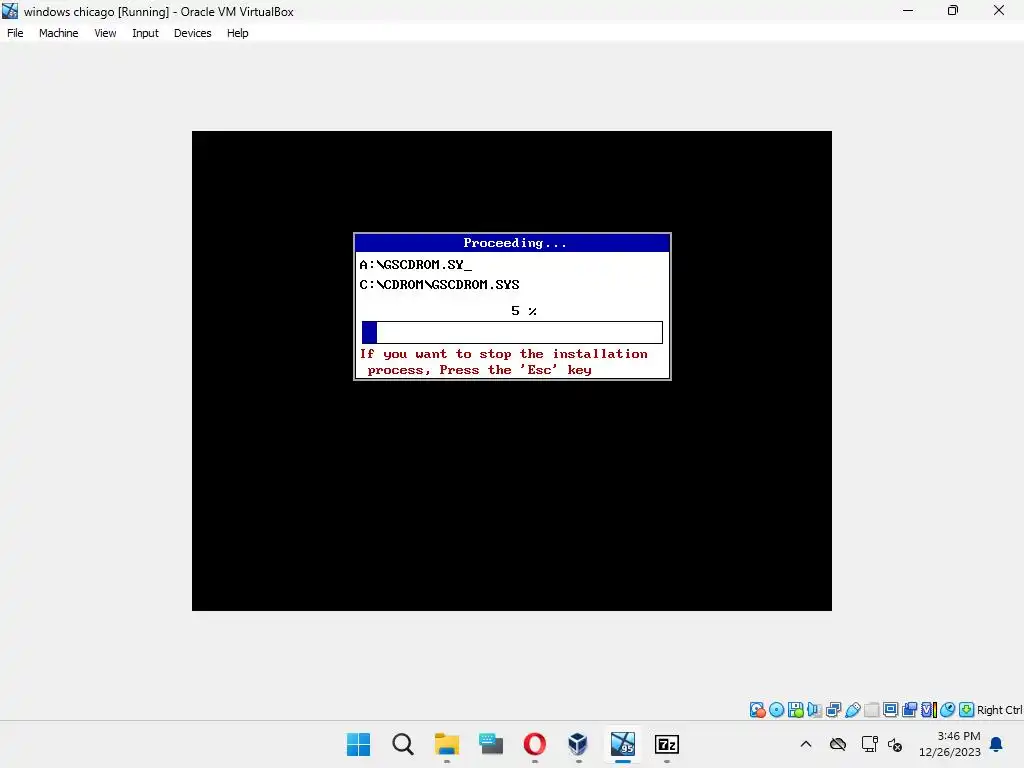Open Windows taskbar search
The height and width of the screenshot is (768, 1024).
pyautogui.click(x=403, y=744)
